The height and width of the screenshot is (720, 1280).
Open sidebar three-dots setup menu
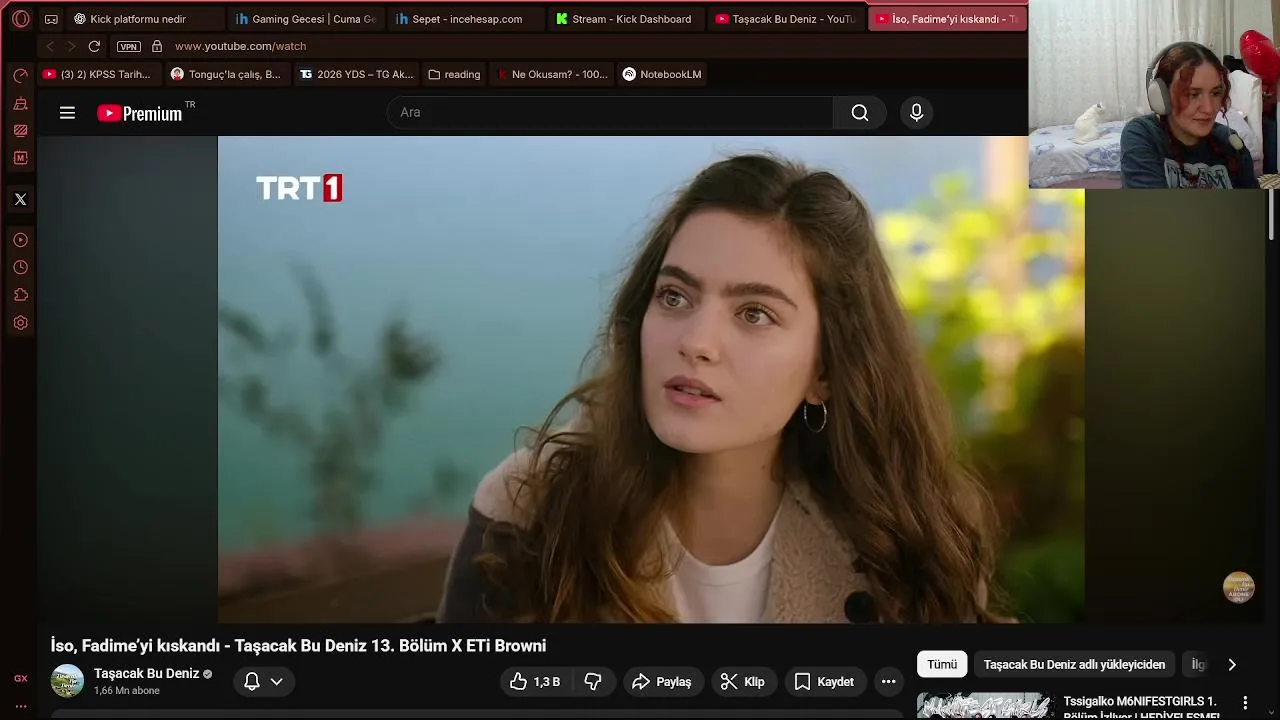(x=20, y=706)
